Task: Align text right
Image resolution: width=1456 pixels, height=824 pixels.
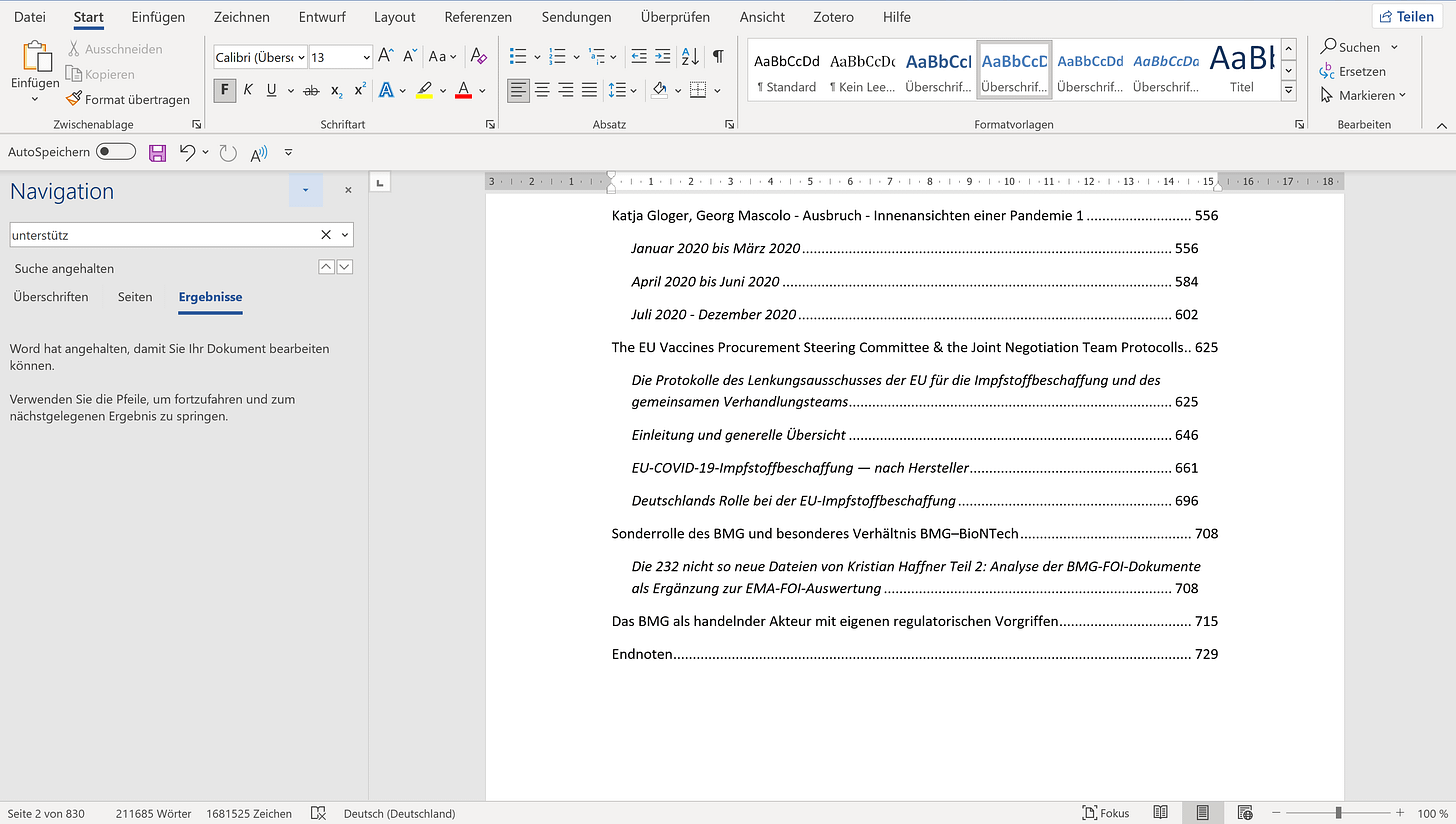Action: [x=566, y=90]
